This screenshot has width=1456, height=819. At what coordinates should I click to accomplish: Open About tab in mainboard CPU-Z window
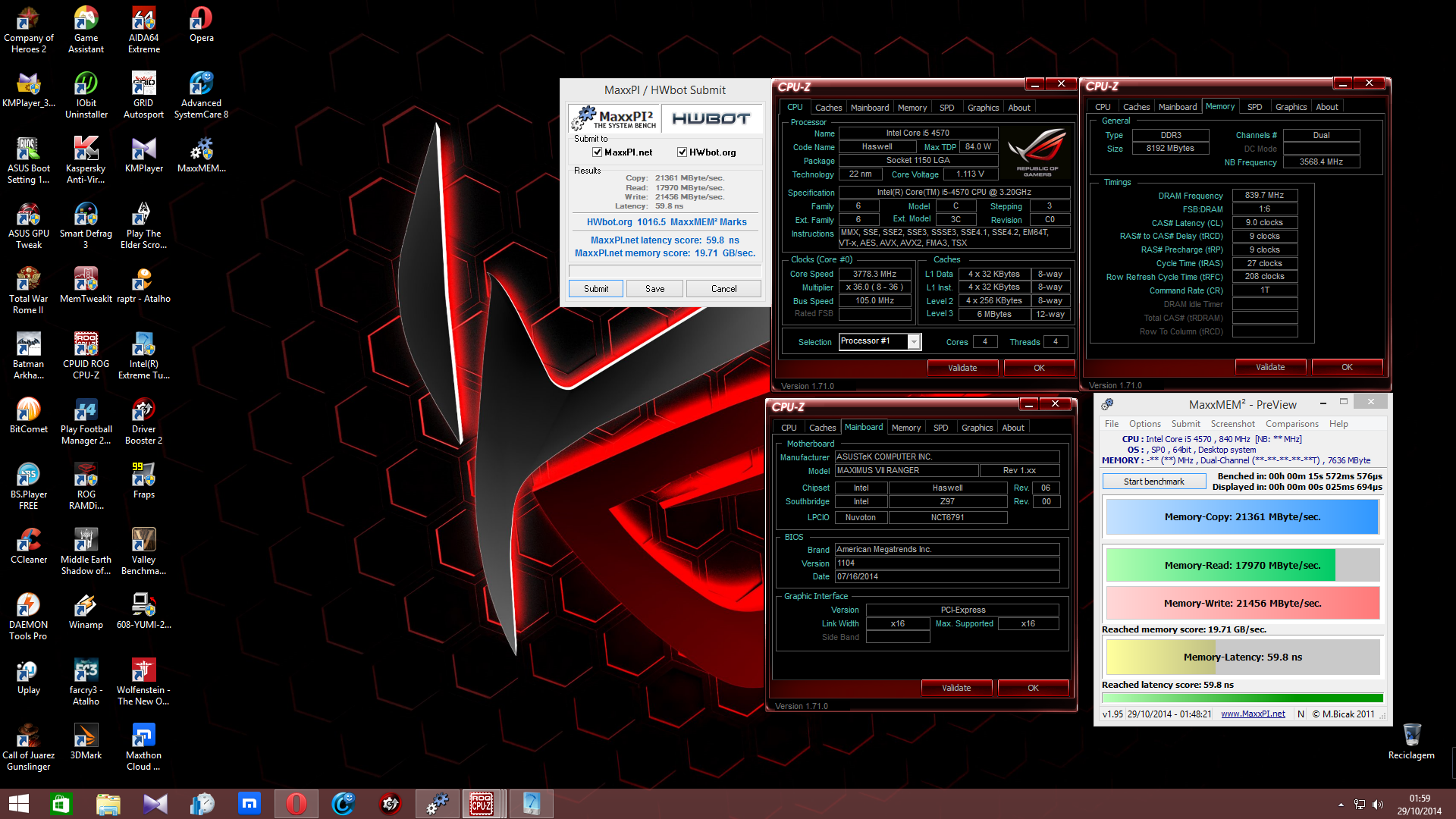coord(1012,428)
